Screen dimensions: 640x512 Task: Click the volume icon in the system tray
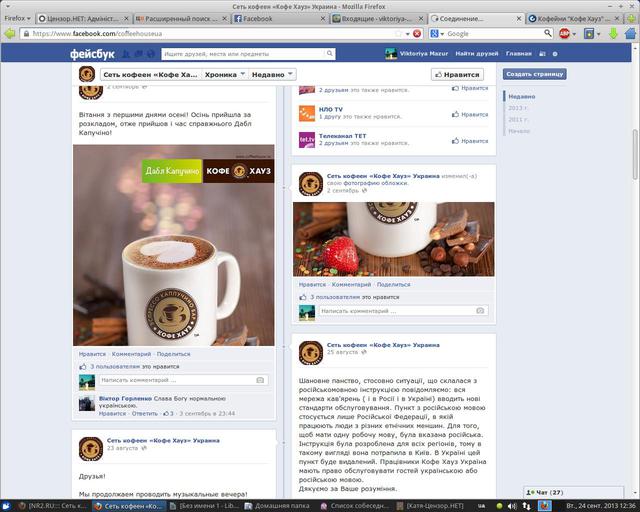point(511,506)
